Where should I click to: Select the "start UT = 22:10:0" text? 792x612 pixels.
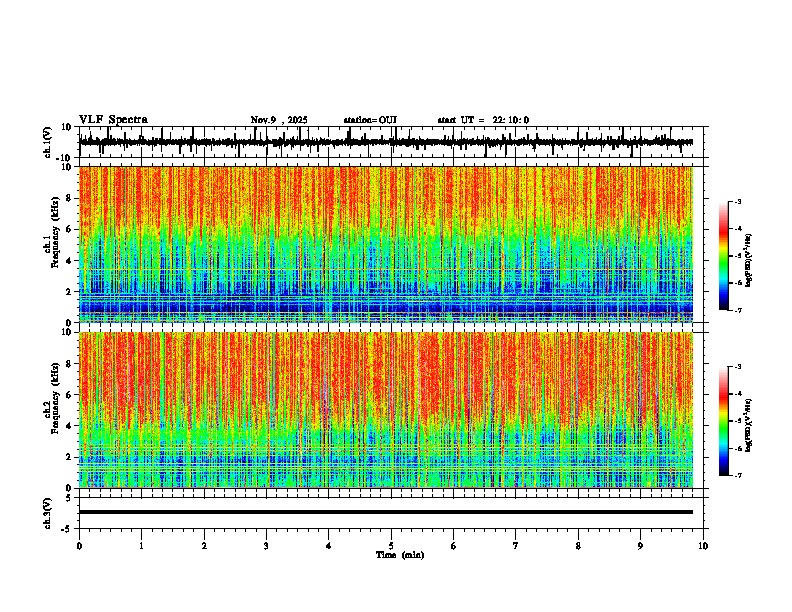[x=483, y=120]
